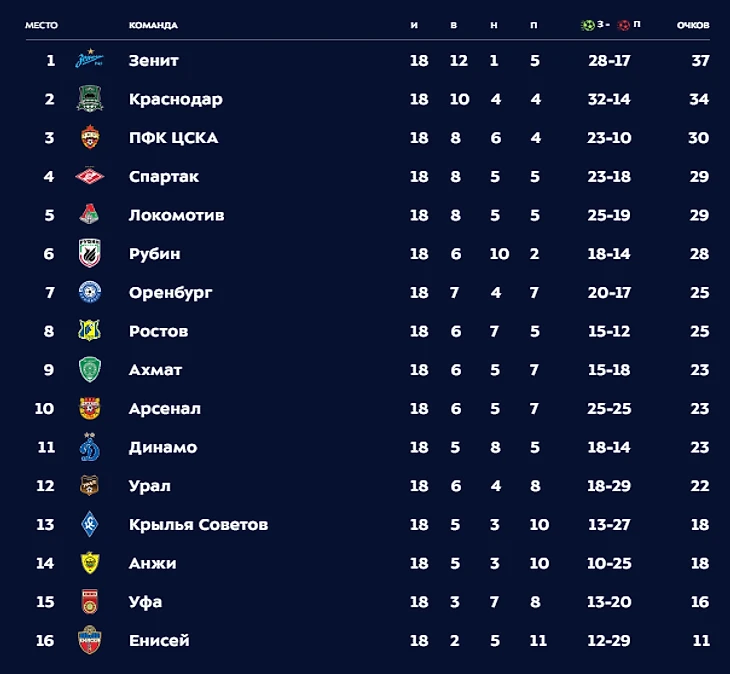Screen dimensions: 730x674
Task: Sort by the ОЧКОВ column header
Action: (692, 25)
